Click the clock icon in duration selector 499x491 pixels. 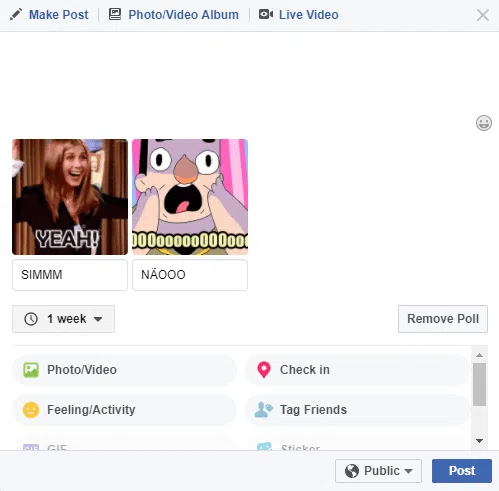tap(31, 319)
